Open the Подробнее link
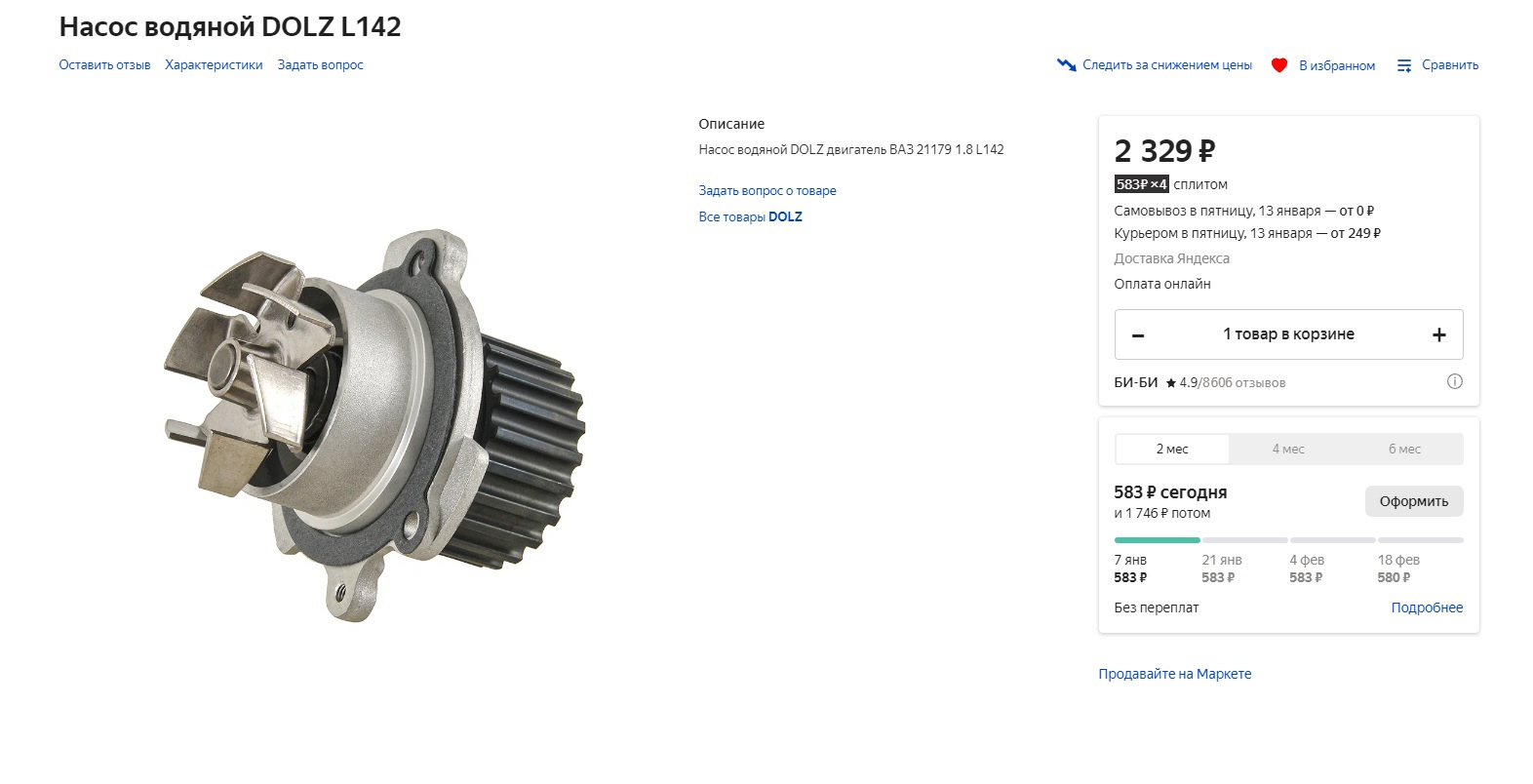1533x784 pixels. [1427, 608]
